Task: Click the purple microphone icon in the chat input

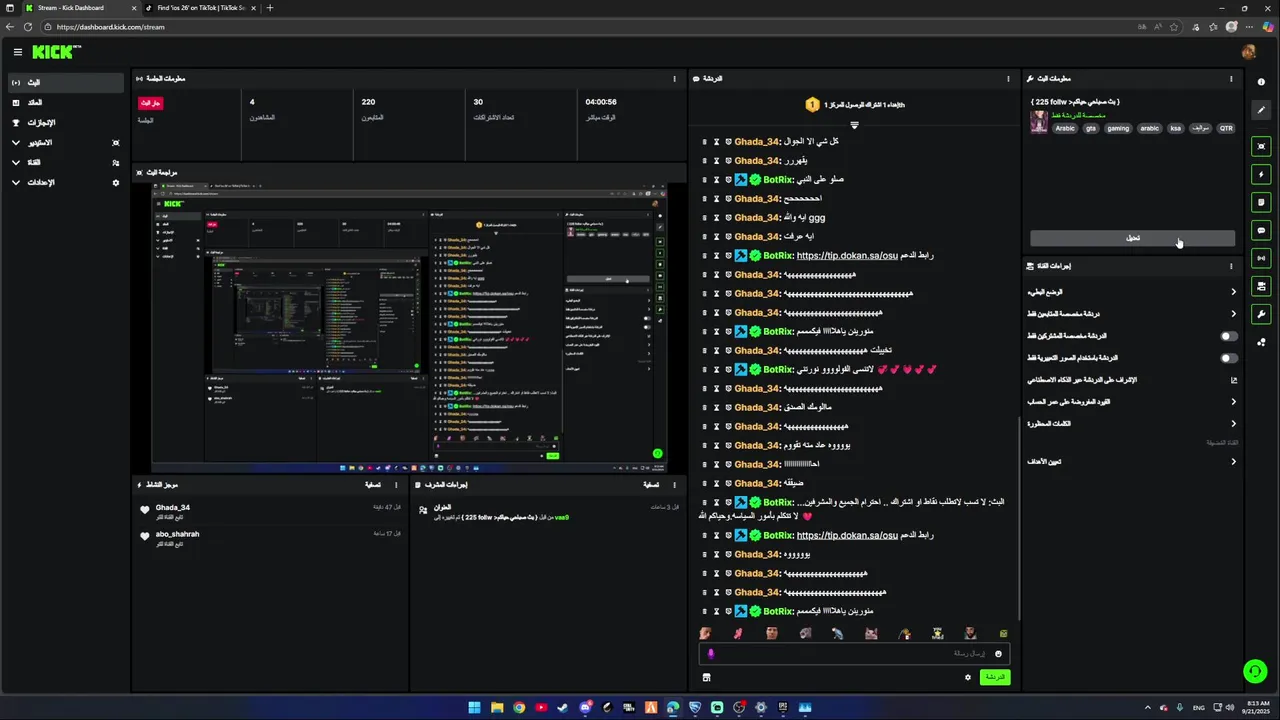Action: [x=711, y=654]
